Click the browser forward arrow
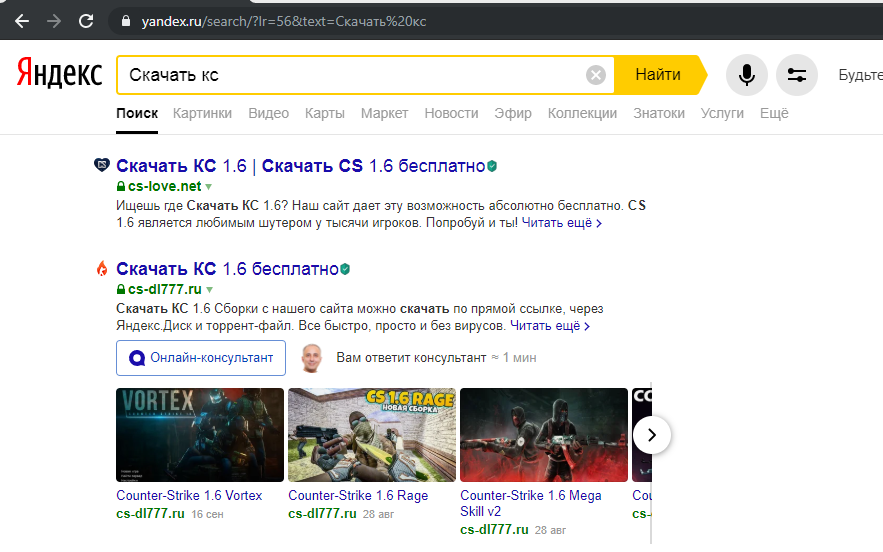Image resolution: width=883 pixels, height=552 pixels. pos(54,21)
